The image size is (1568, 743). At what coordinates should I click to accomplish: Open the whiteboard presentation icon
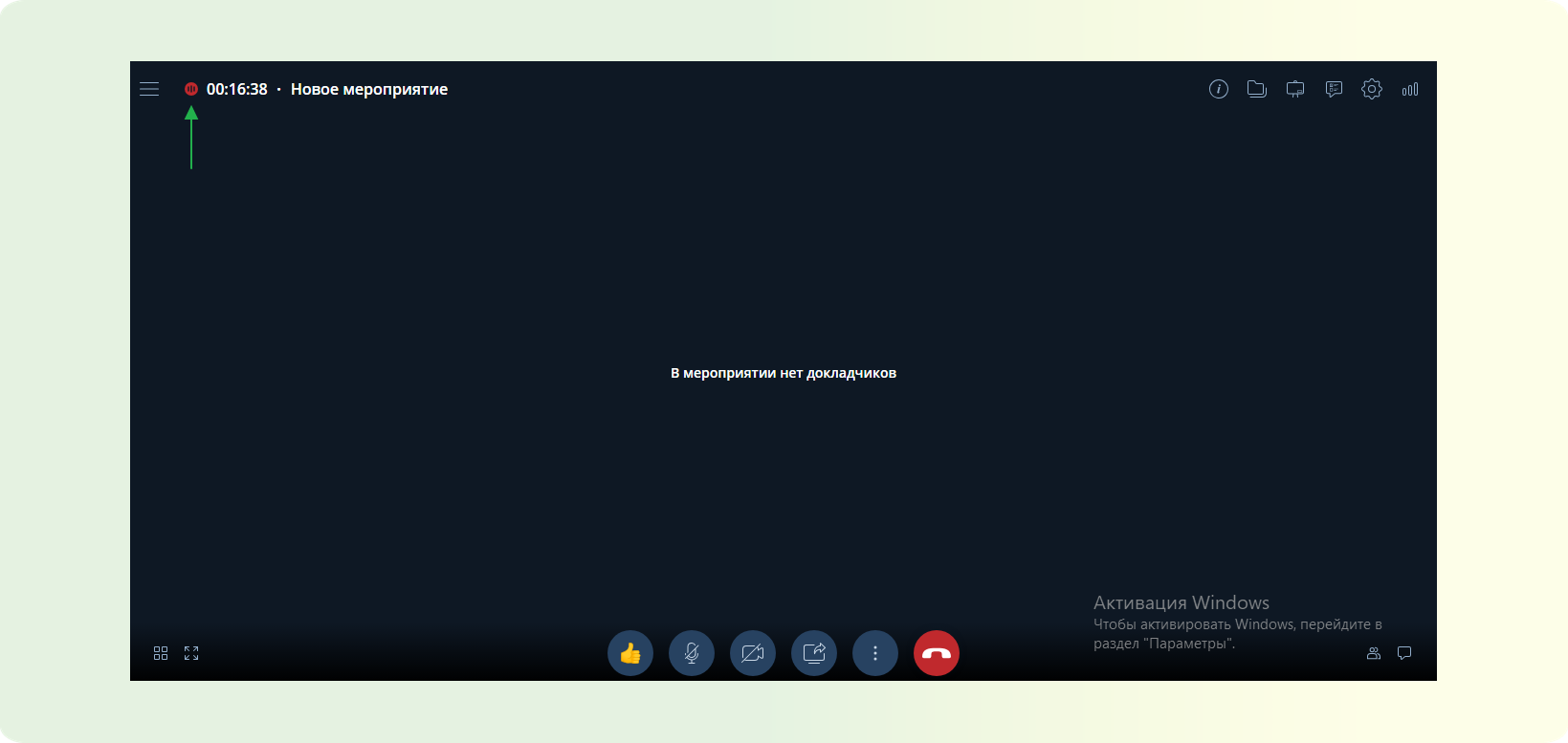pyautogui.click(x=1295, y=89)
